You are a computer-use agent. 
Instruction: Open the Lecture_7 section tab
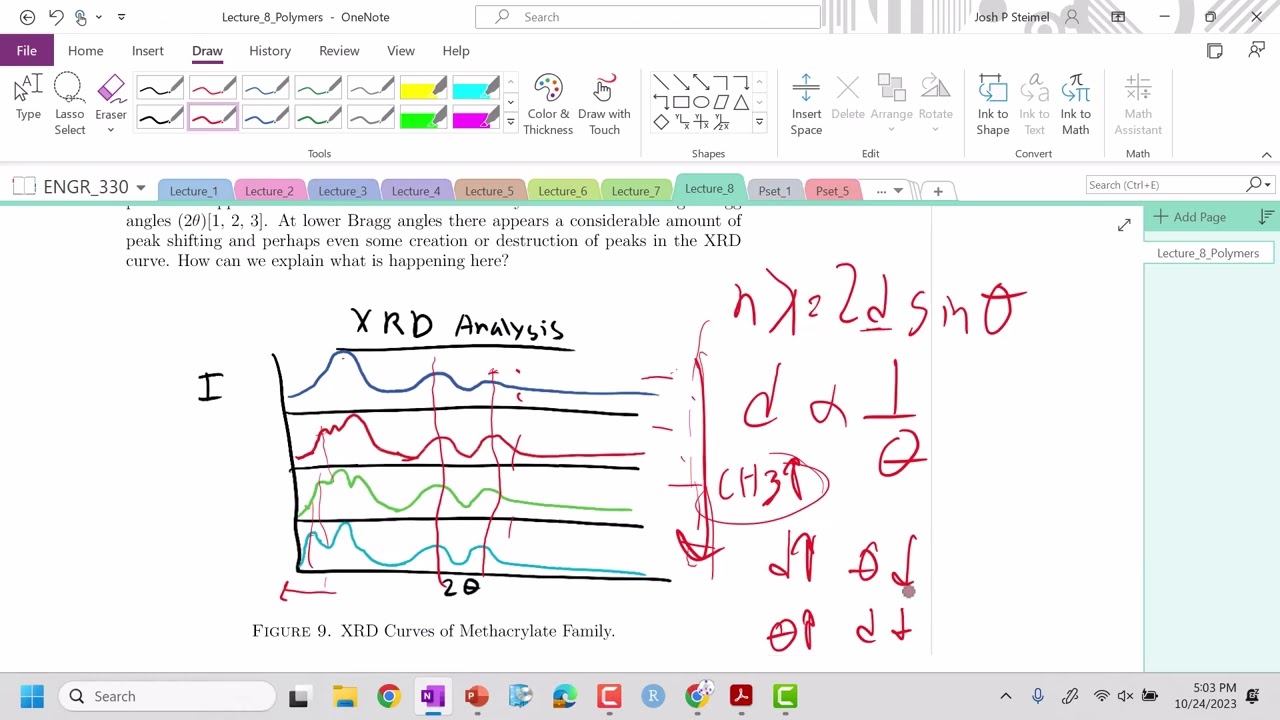(636, 191)
